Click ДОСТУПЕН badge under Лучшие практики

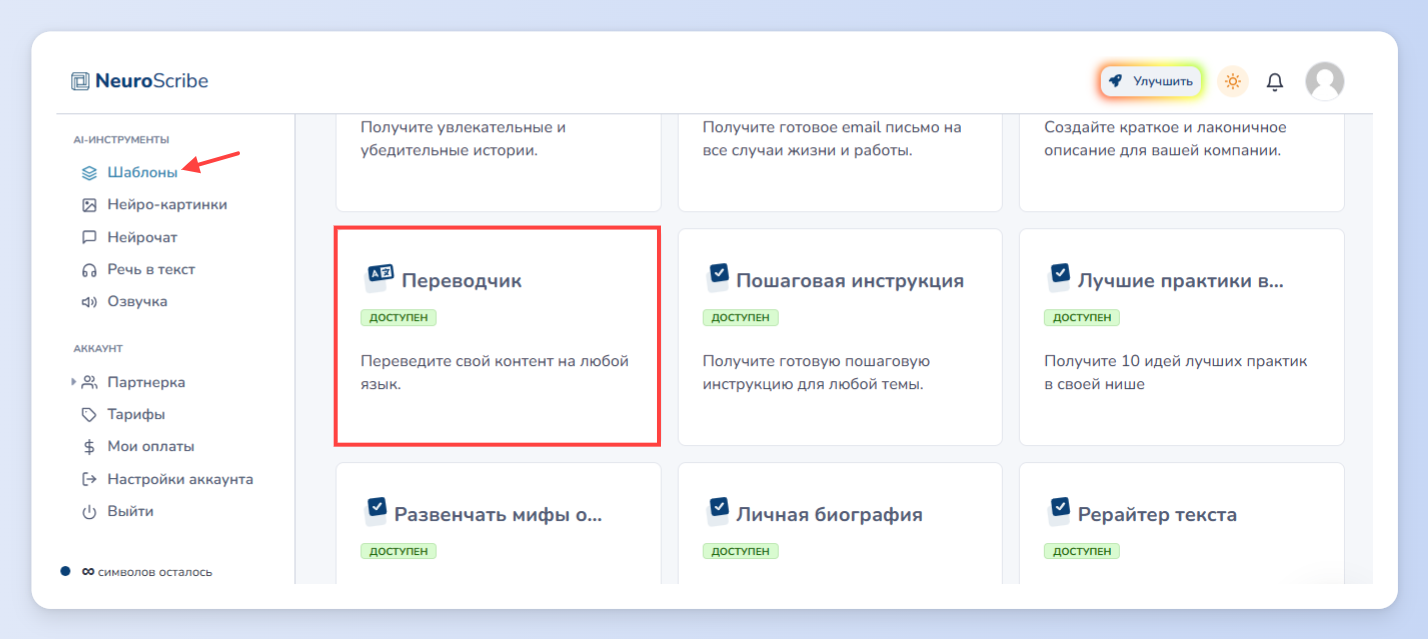tap(1082, 318)
